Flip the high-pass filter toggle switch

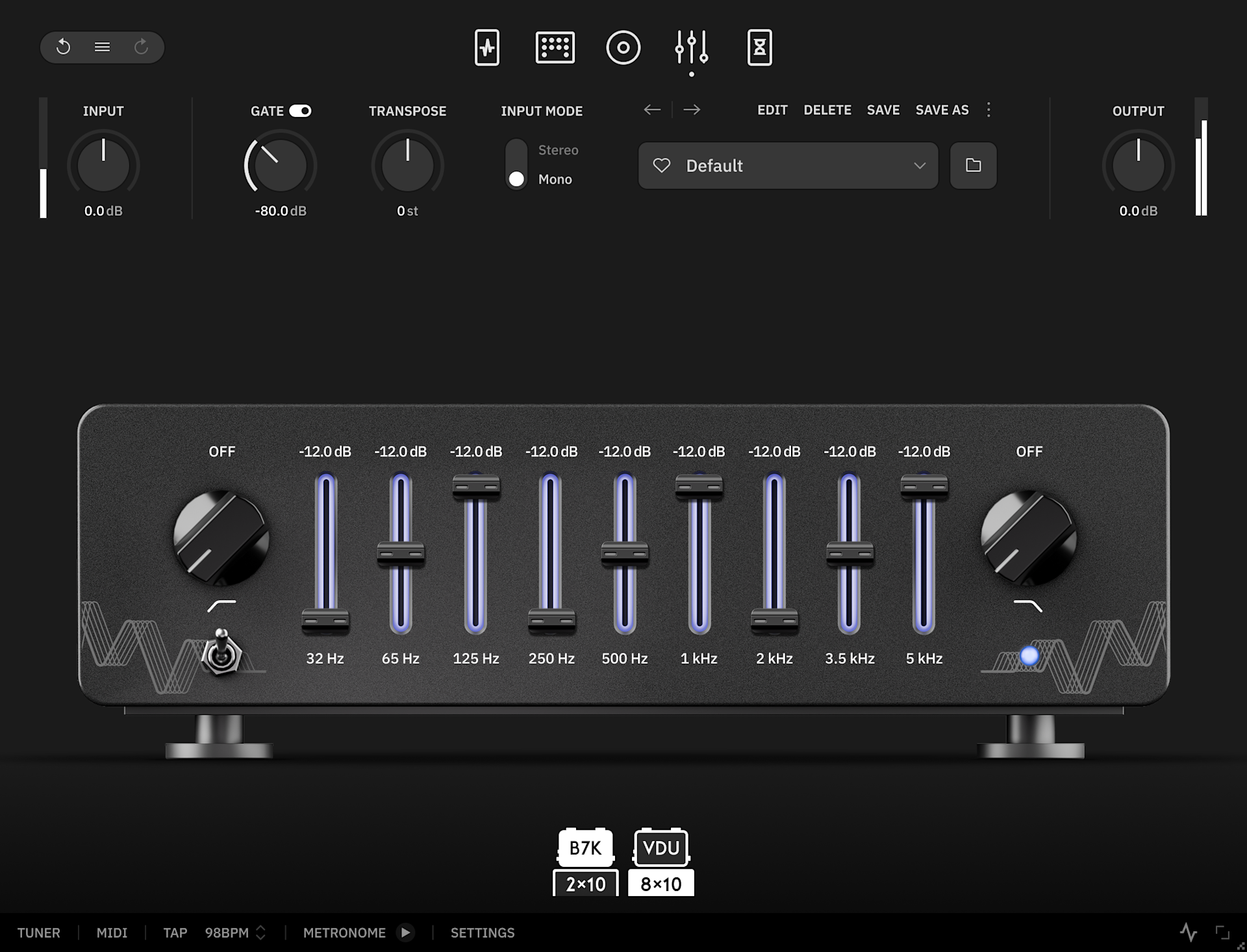(x=221, y=651)
